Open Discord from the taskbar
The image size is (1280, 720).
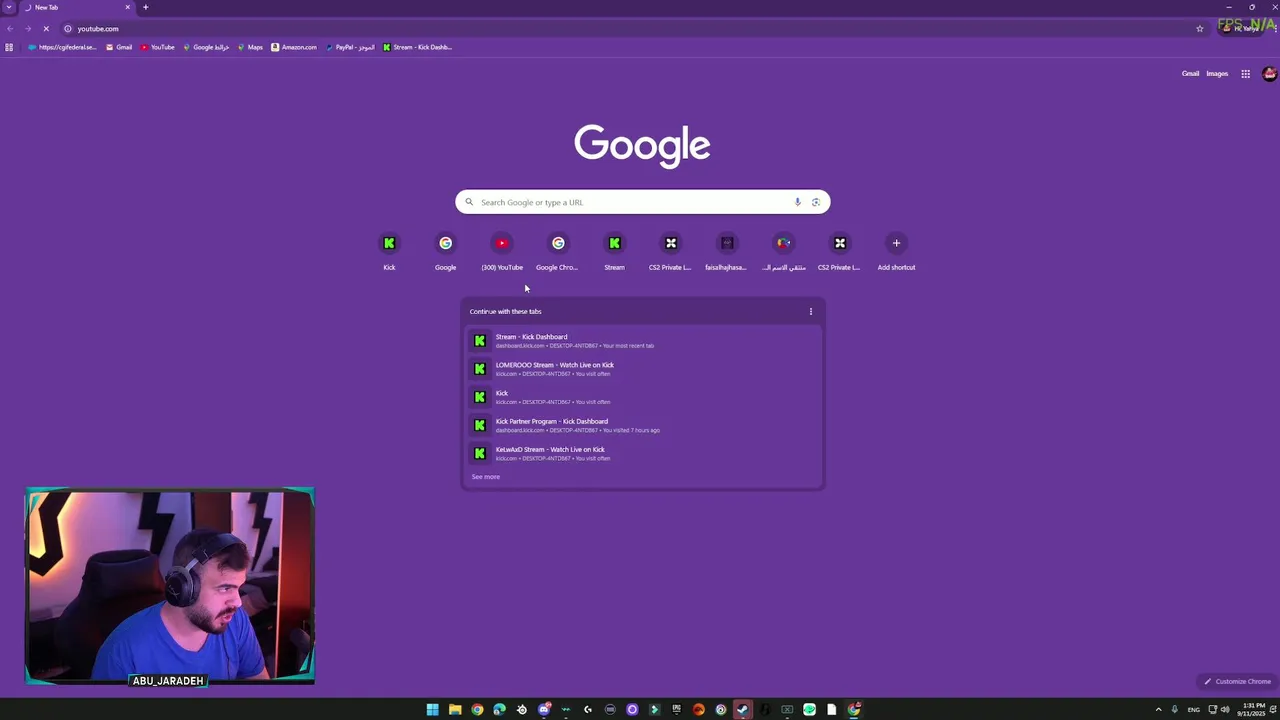coord(544,710)
